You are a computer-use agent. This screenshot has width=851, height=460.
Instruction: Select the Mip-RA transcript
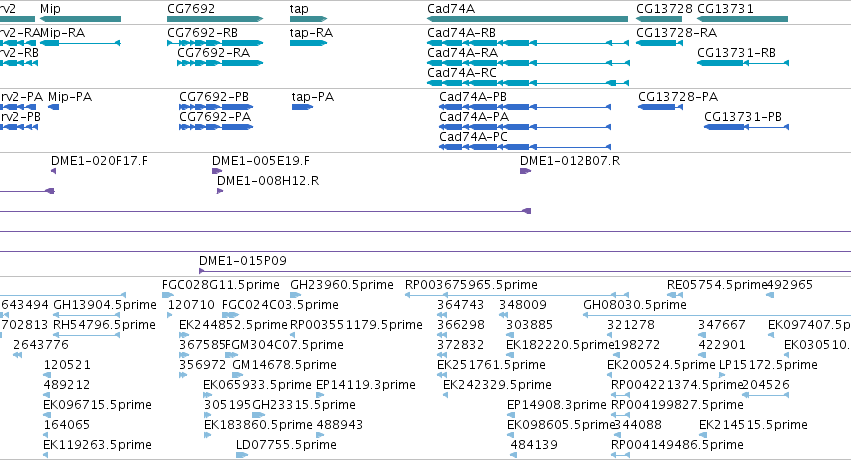[80, 43]
